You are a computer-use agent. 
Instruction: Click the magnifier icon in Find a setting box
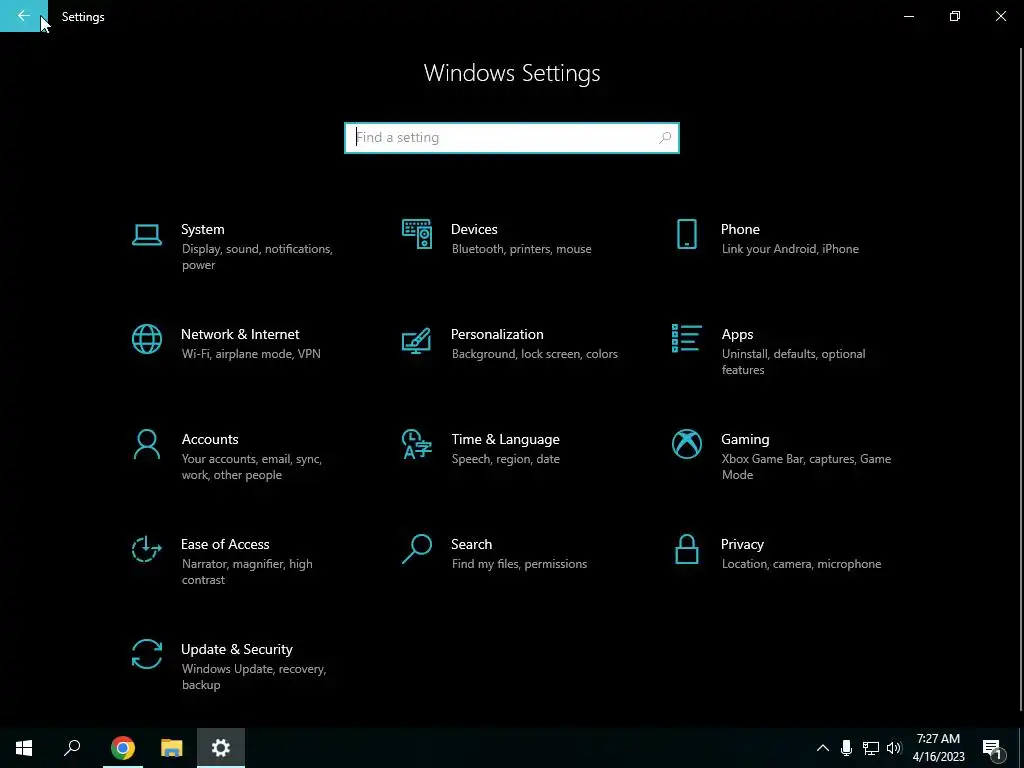click(665, 138)
